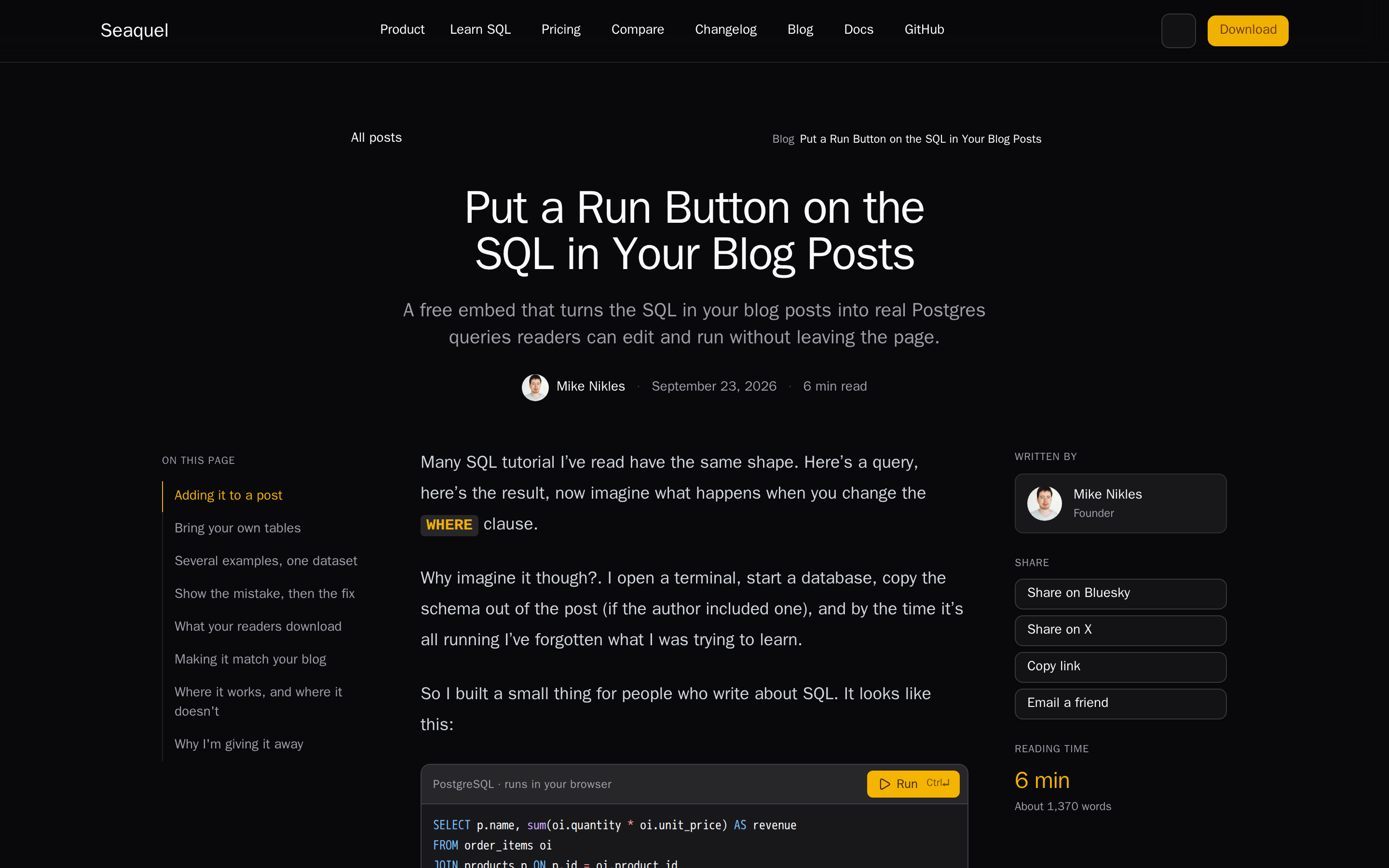This screenshot has height=868, width=1389.
Task: Click the yellow Download button
Action: [1248, 30]
